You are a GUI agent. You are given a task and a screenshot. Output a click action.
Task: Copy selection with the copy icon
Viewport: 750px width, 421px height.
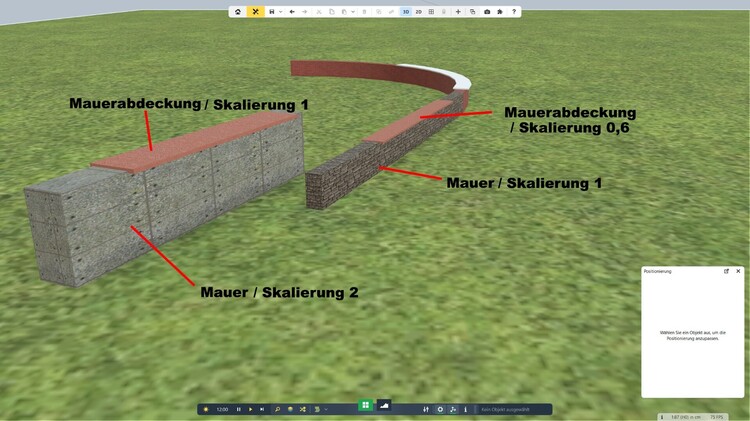click(331, 11)
